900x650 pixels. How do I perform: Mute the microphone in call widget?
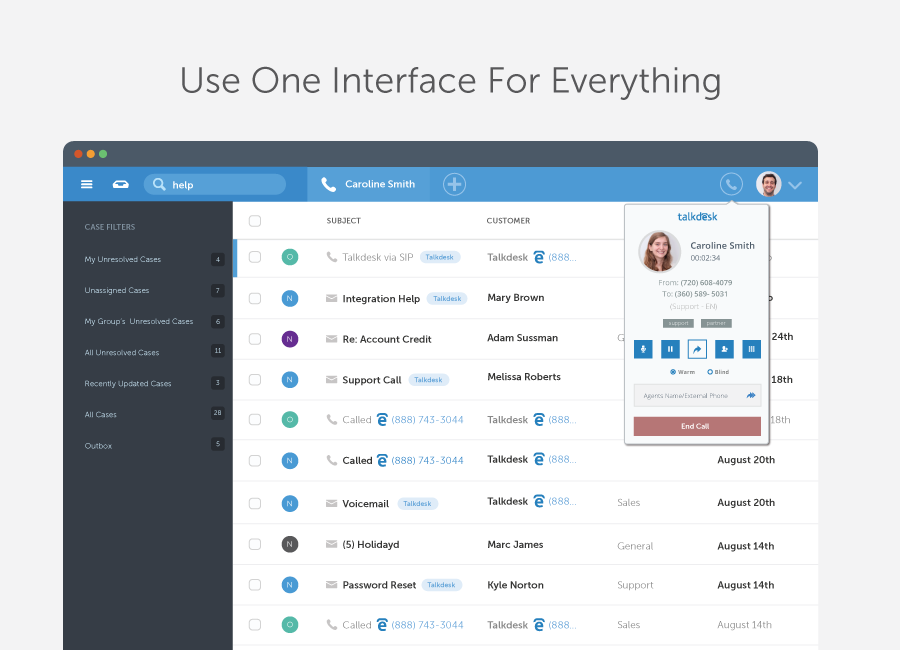[643, 349]
